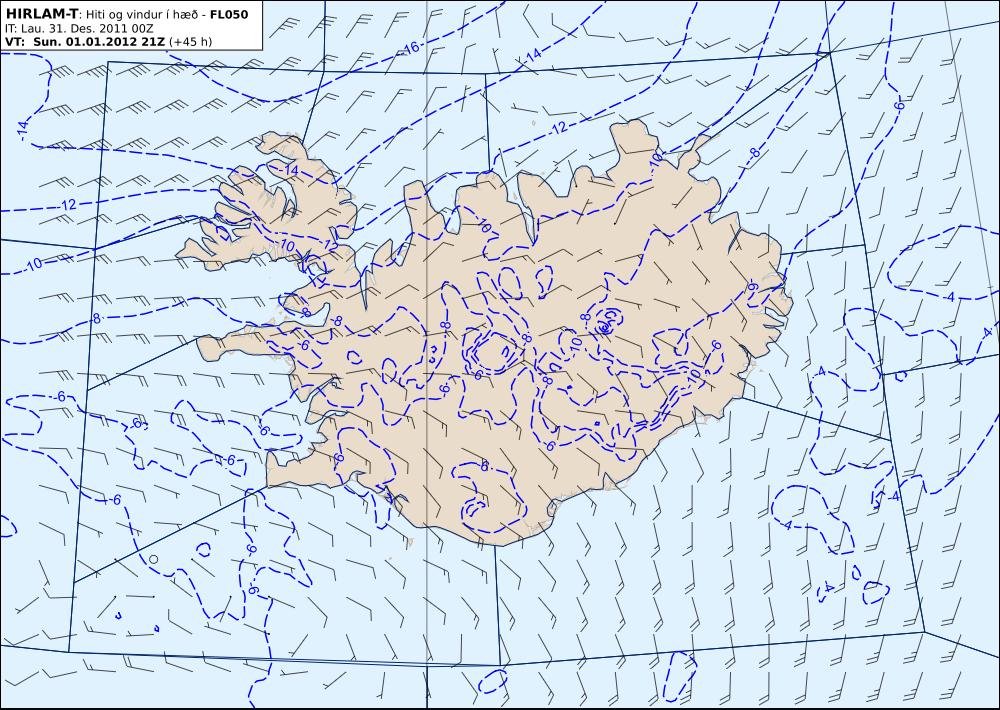Click the HIRLAM-T title in the legend

(x=41, y=14)
